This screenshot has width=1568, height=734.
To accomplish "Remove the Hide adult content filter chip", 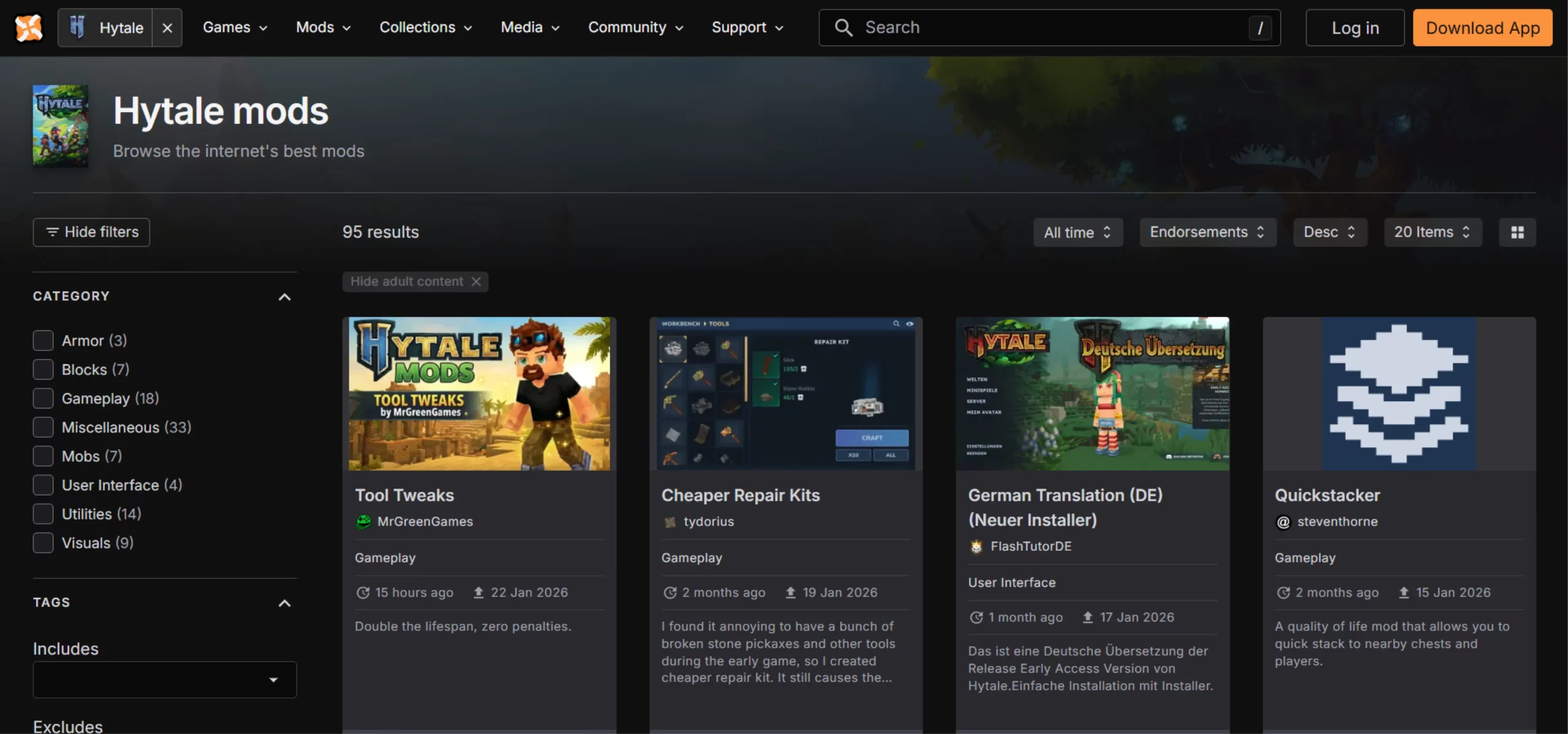I will 476,281.
